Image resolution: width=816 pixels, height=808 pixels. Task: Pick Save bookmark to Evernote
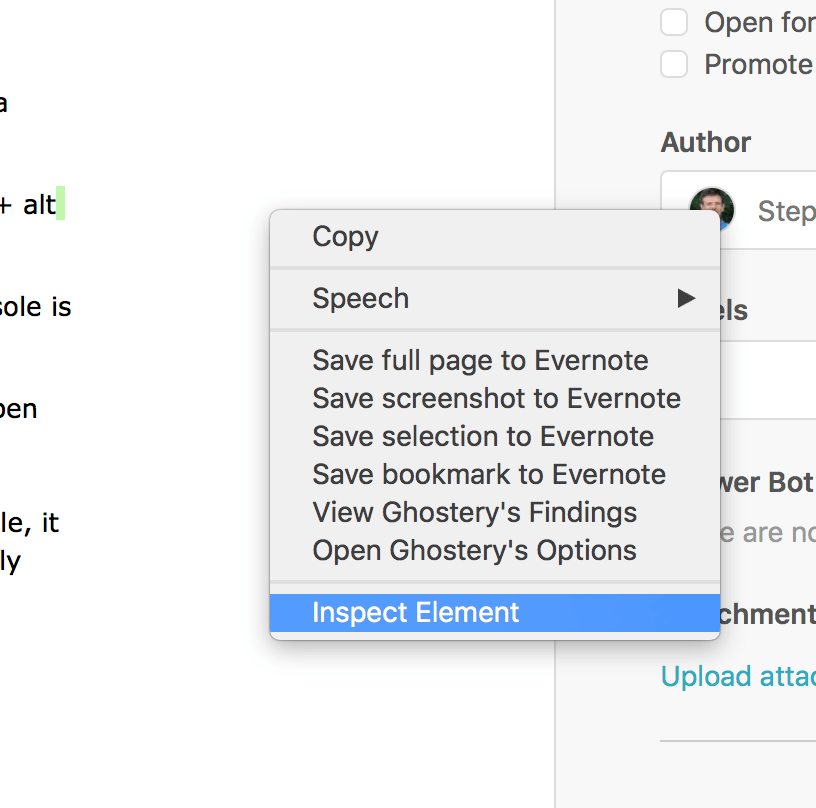point(489,474)
